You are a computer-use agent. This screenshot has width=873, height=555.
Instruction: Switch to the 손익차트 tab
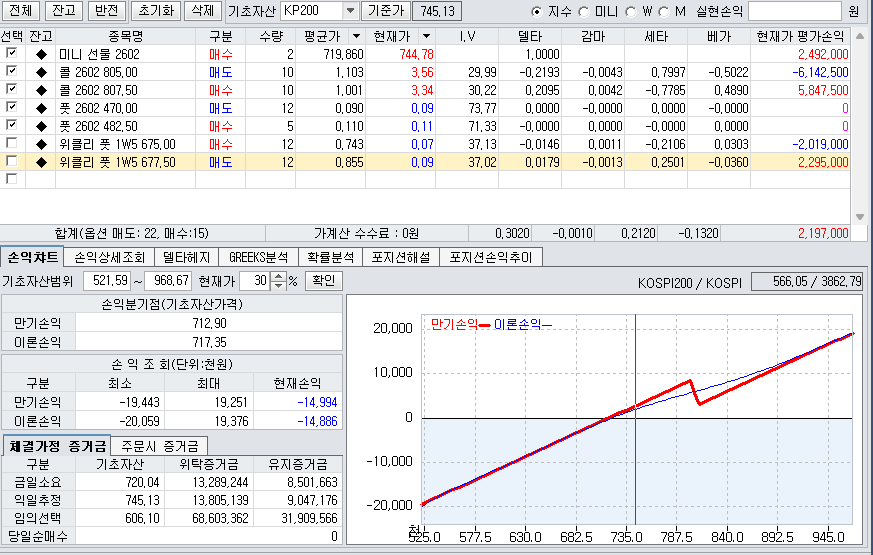[32, 257]
